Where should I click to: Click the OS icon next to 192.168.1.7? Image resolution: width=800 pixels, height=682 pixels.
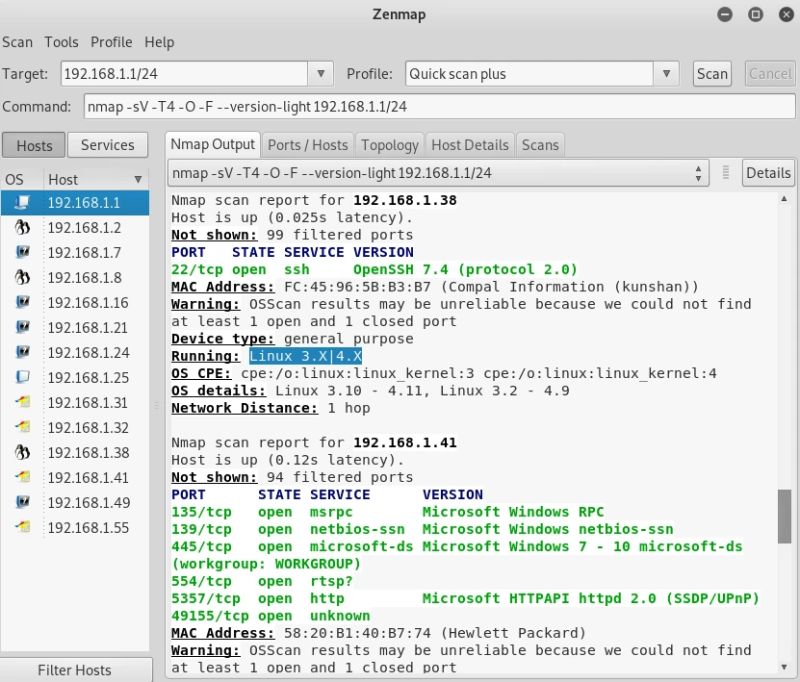(22, 252)
